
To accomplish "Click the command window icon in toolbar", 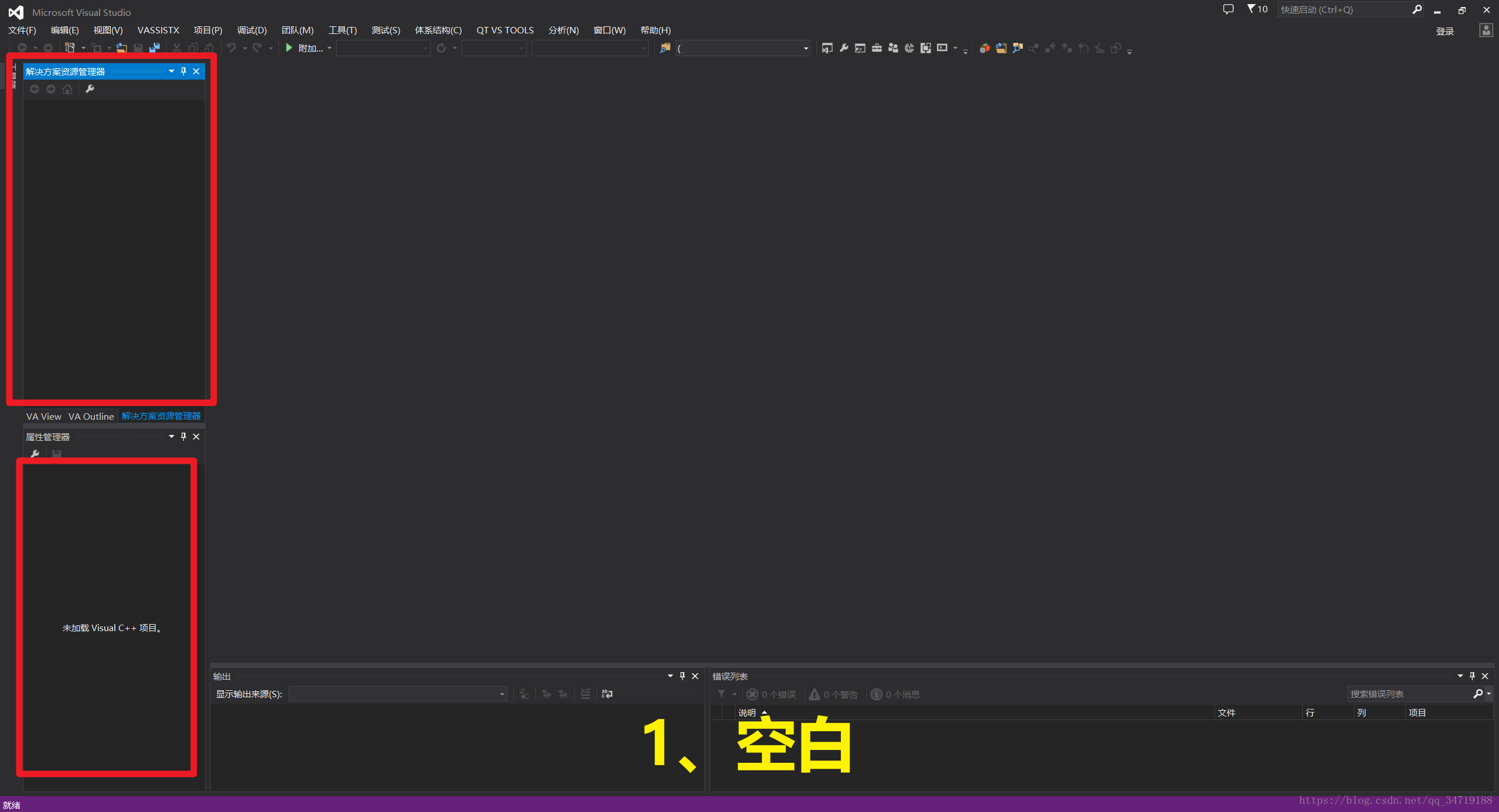I will pyautogui.click(x=942, y=48).
